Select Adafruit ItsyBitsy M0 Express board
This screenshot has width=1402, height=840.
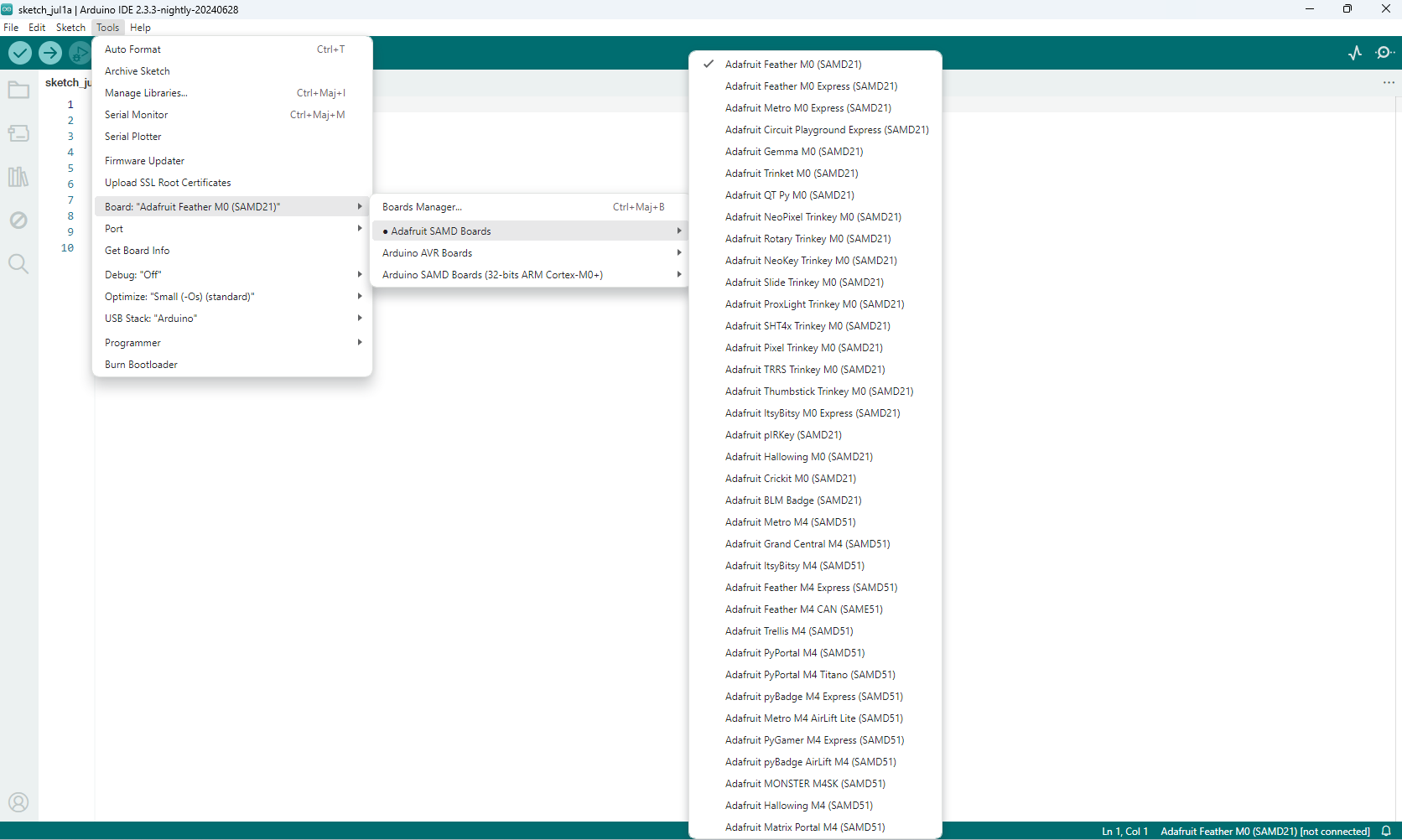(x=815, y=413)
